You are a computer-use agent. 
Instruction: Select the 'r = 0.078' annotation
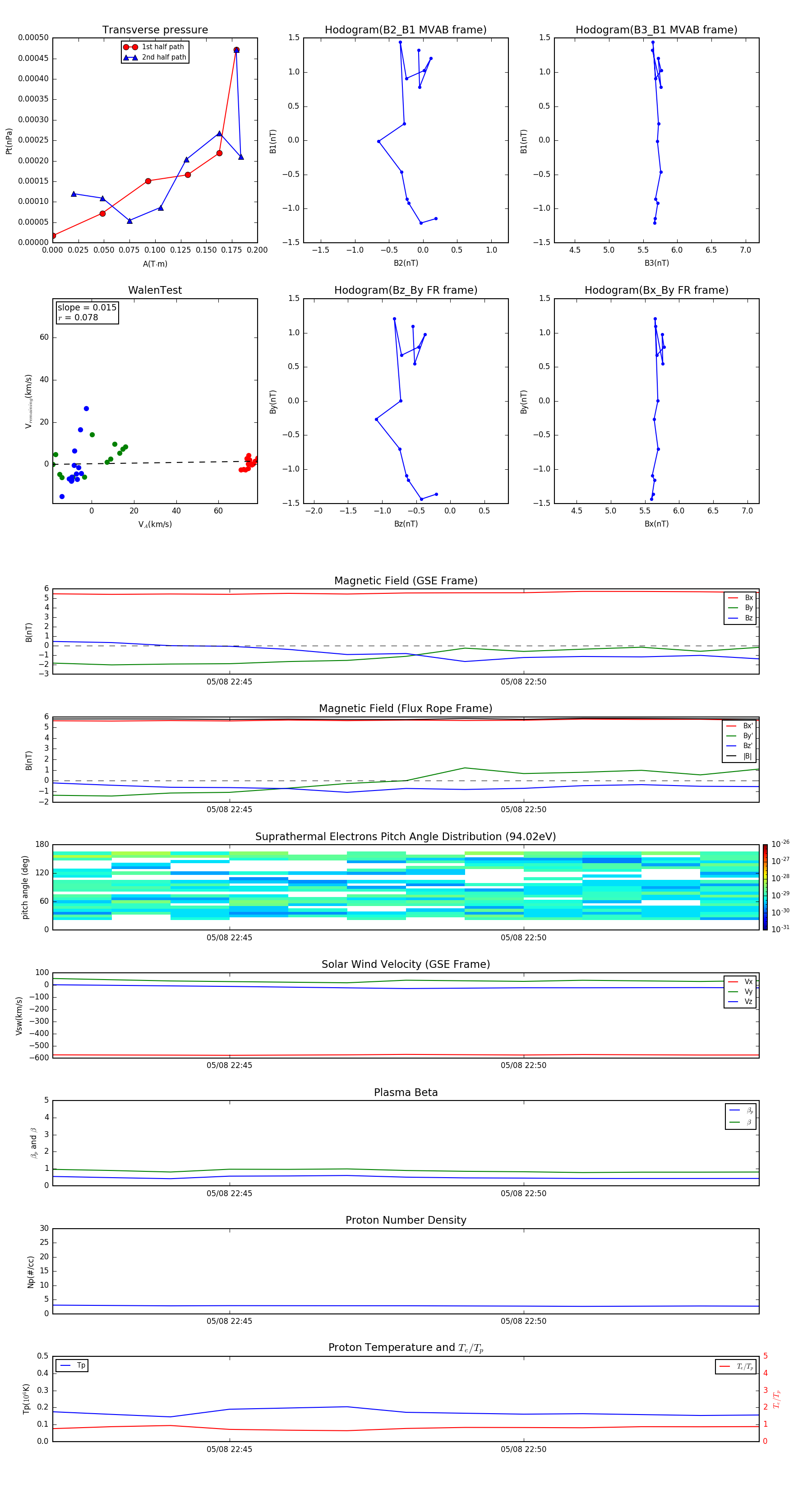[x=78, y=317]
